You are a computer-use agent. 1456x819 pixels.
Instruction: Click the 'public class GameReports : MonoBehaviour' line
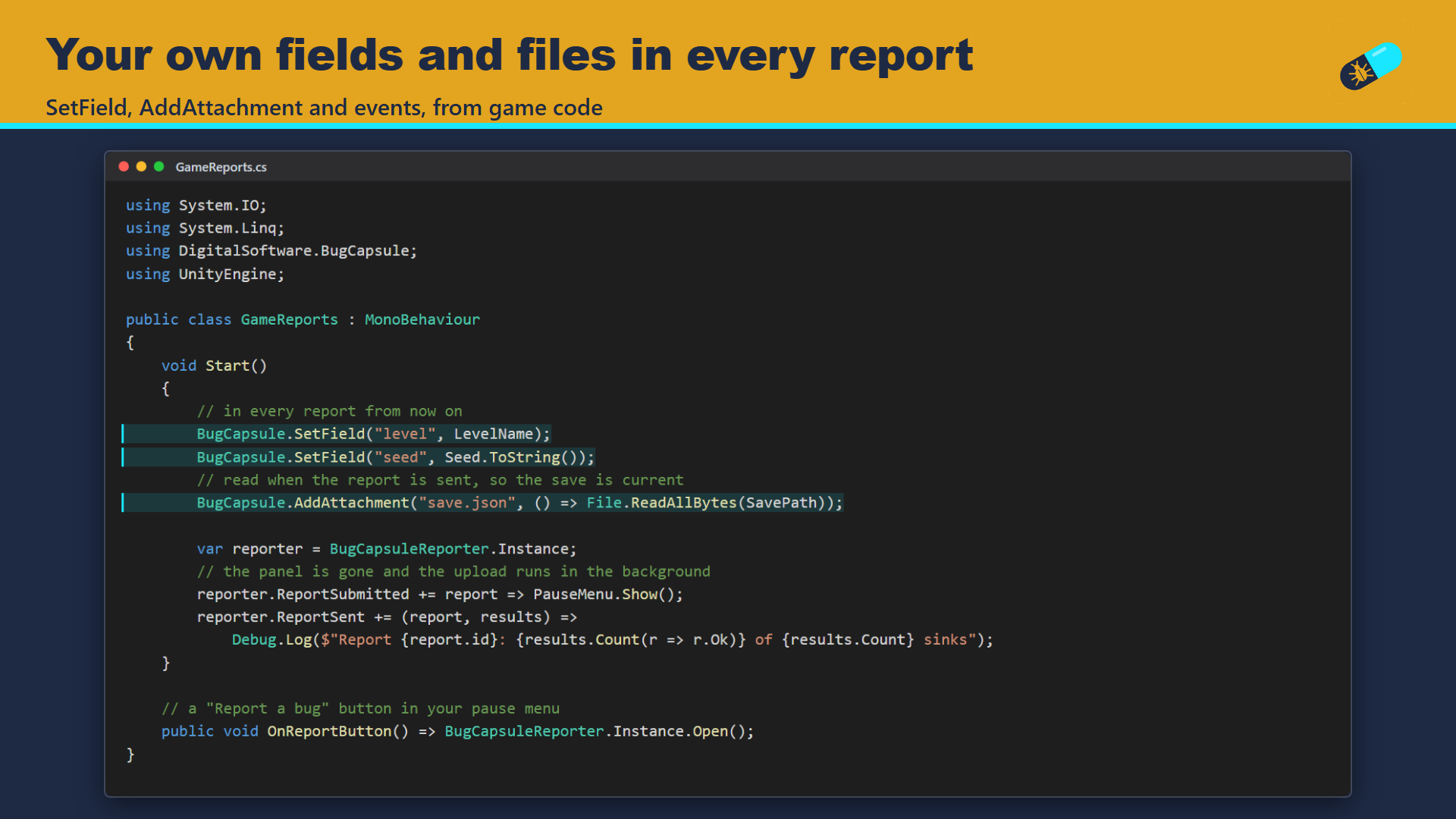coord(303,319)
